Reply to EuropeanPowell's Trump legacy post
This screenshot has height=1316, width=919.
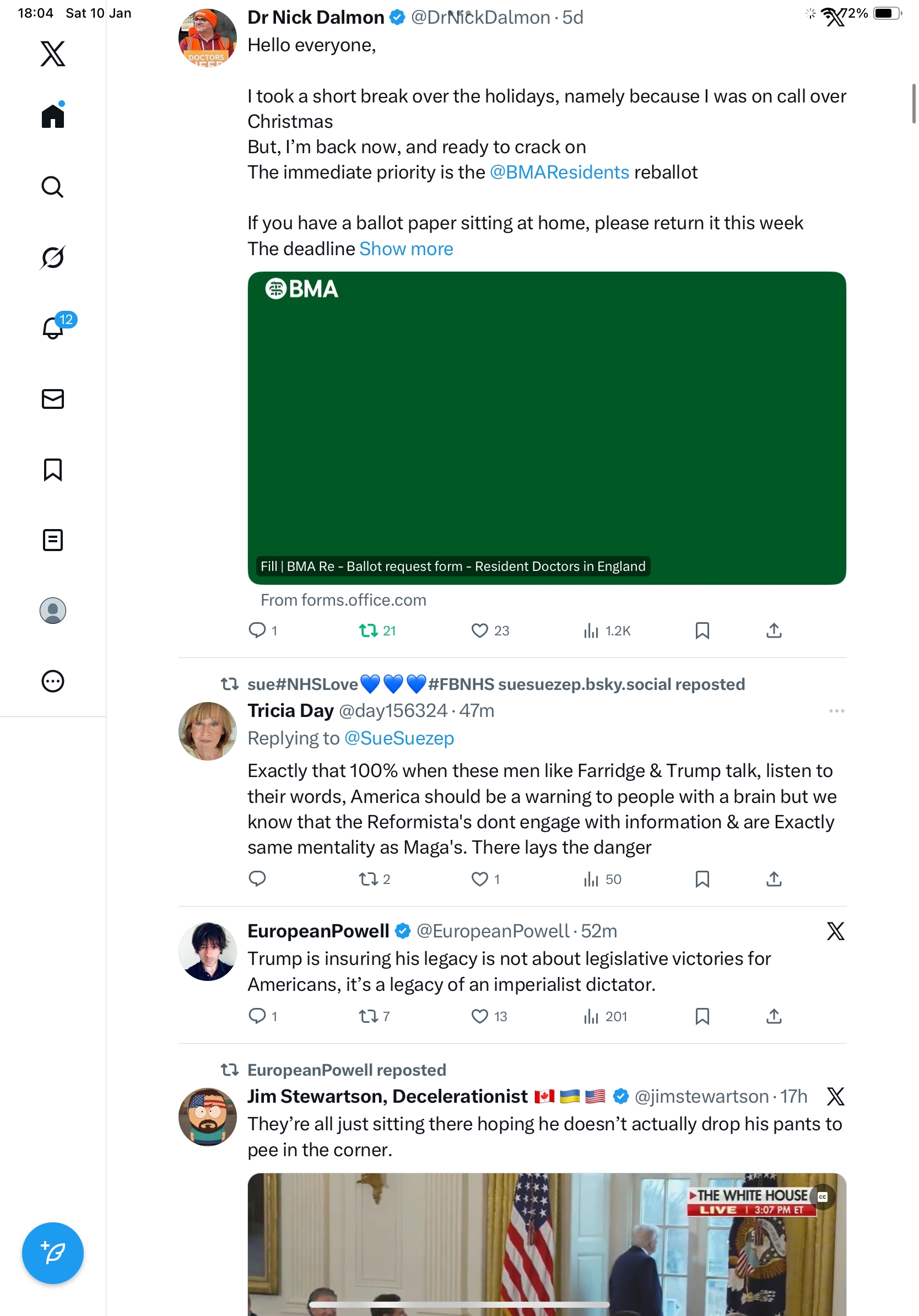tap(257, 1016)
